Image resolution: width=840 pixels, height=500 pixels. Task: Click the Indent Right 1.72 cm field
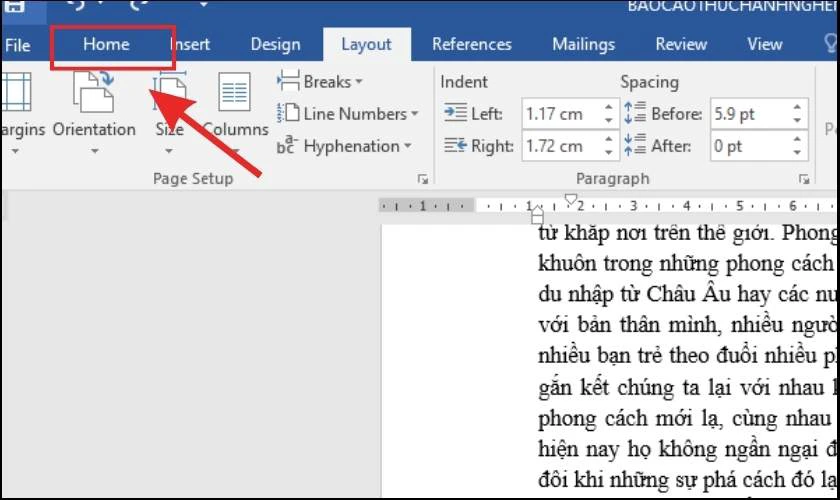click(x=571, y=146)
